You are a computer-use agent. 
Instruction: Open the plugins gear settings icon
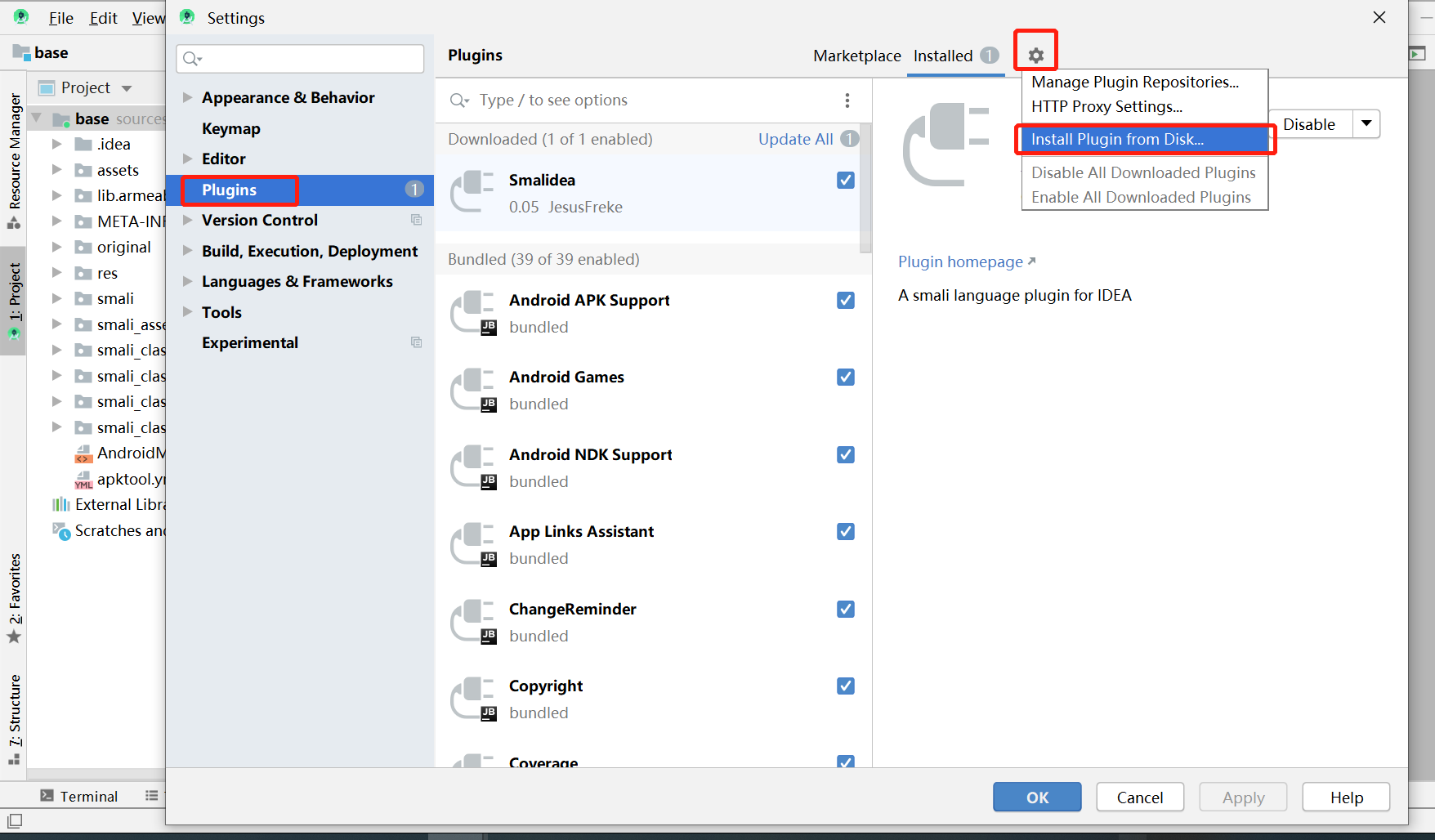tap(1035, 56)
